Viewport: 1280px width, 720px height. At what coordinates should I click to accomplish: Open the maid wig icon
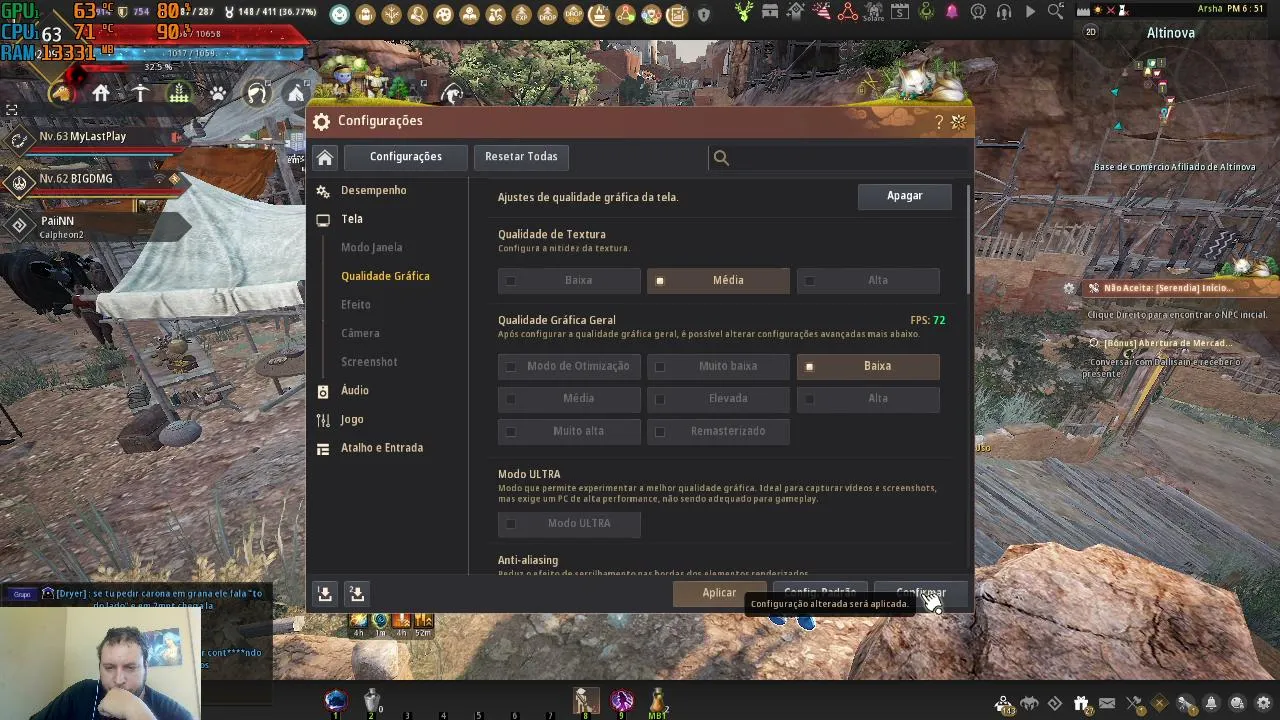pos(257,94)
